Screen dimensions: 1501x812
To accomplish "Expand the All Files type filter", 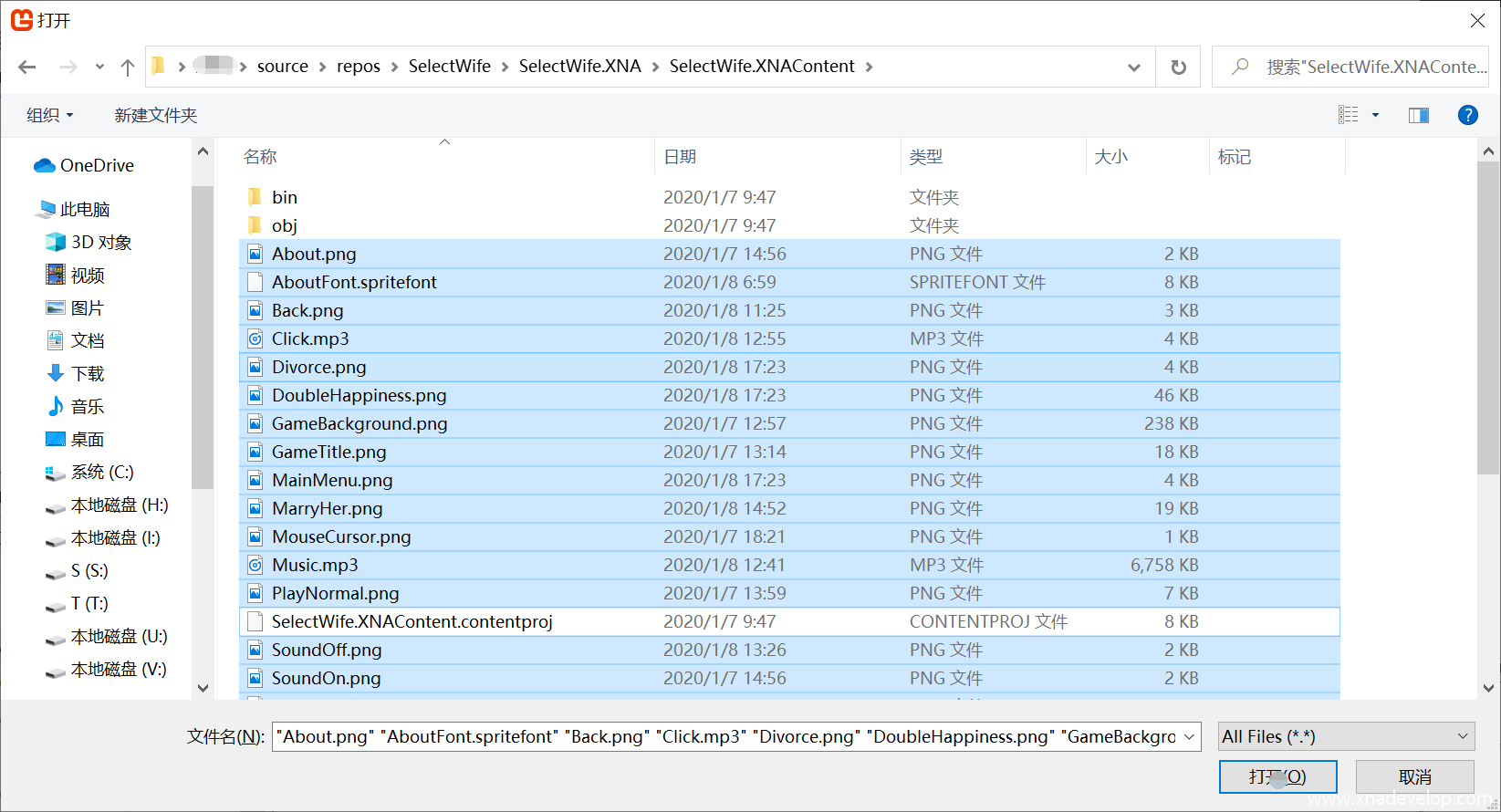I will click(x=1346, y=736).
